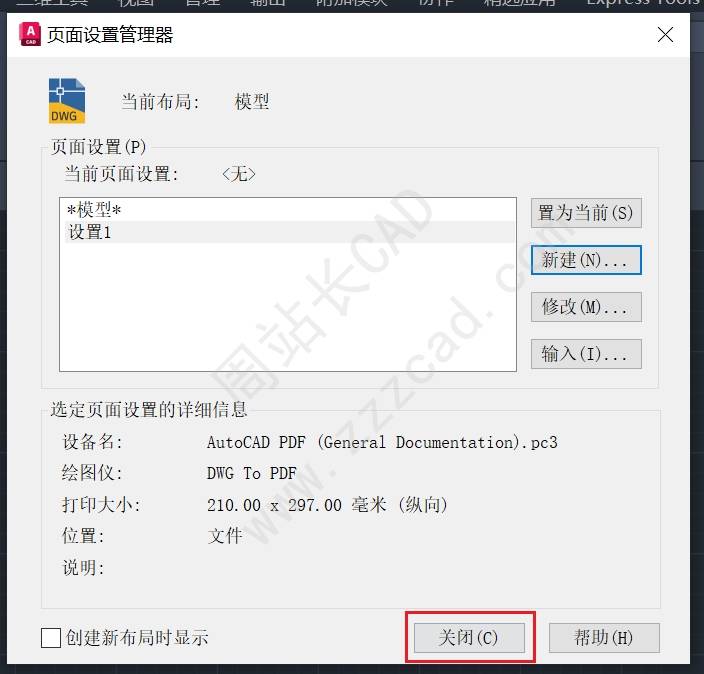The width and height of the screenshot is (704, 674).
Task: Click the 输入(I)... button
Action: point(586,354)
